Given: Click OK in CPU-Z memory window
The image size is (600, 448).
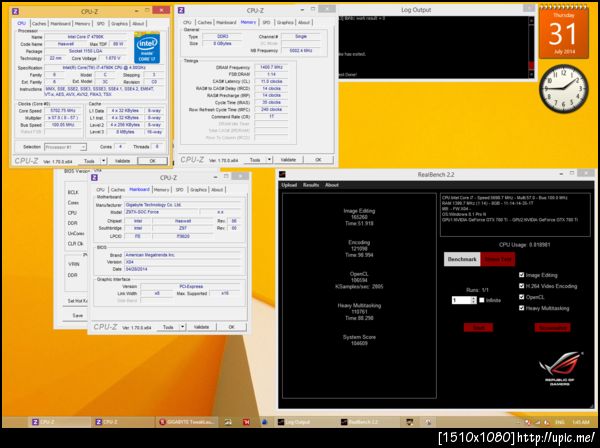Looking at the screenshot, I should [318, 160].
